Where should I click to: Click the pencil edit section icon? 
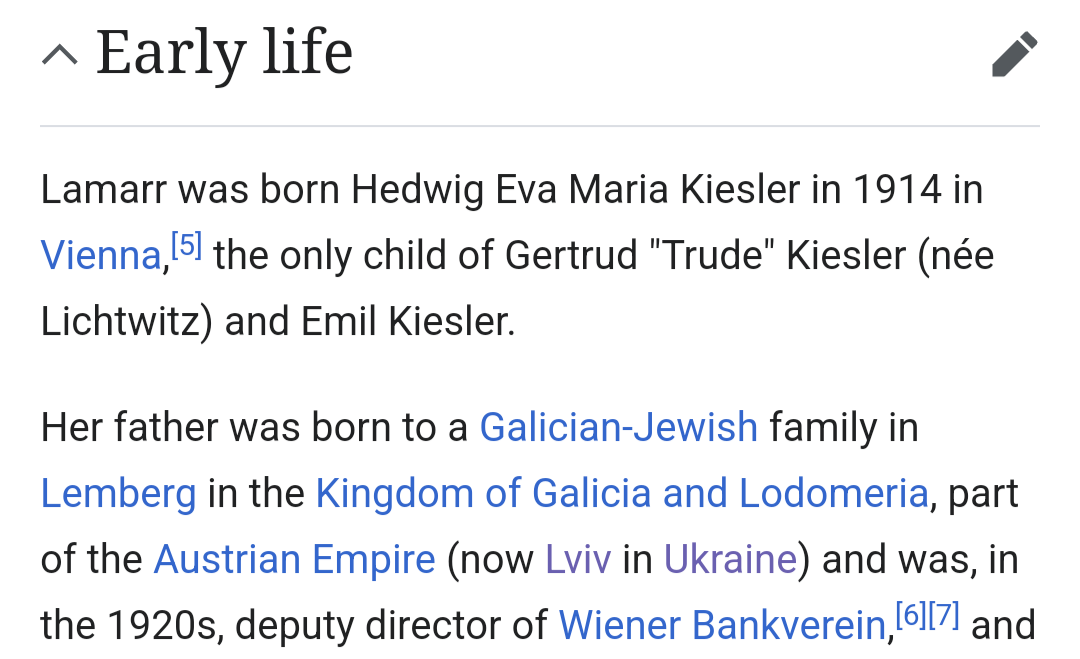[1014, 55]
